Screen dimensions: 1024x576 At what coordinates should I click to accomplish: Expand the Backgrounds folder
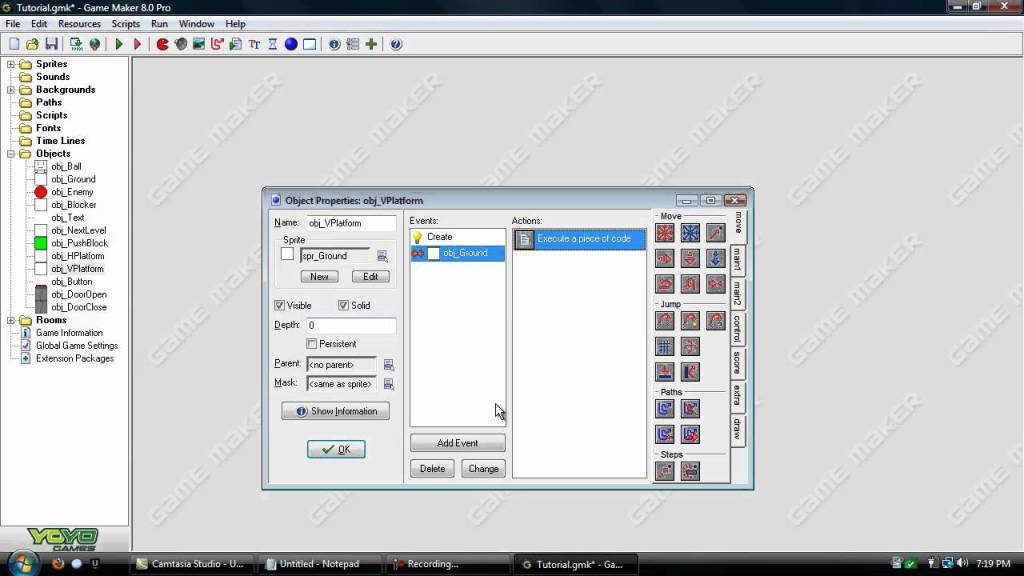11,89
